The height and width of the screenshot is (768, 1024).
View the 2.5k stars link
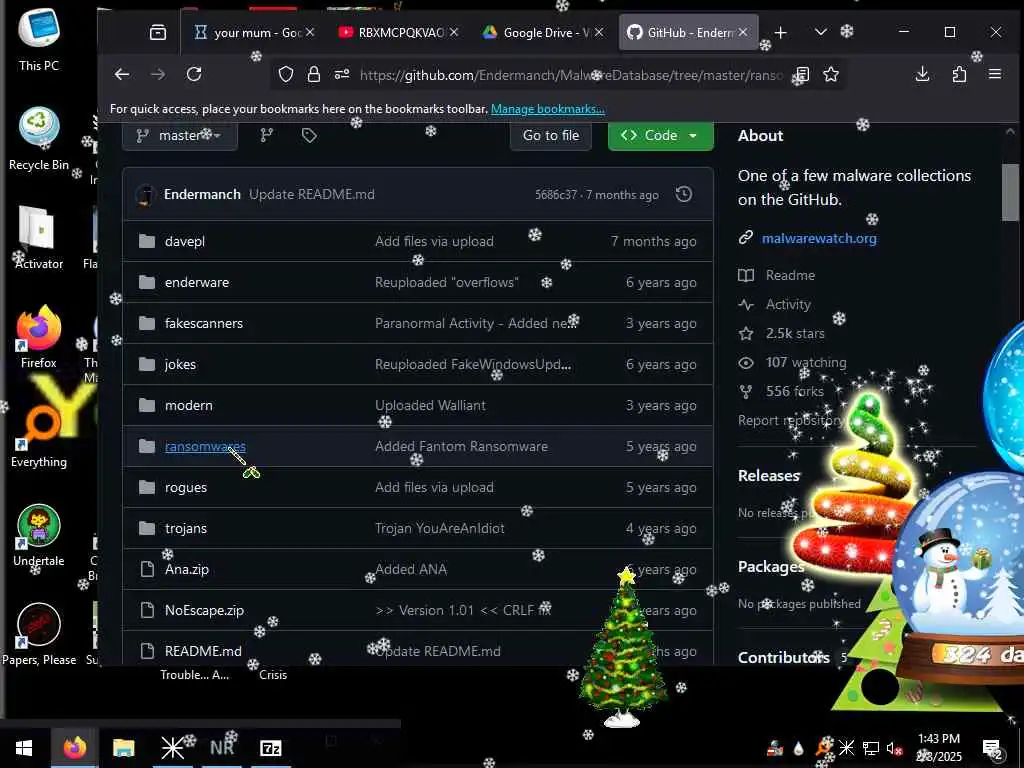click(x=795, y=333)
